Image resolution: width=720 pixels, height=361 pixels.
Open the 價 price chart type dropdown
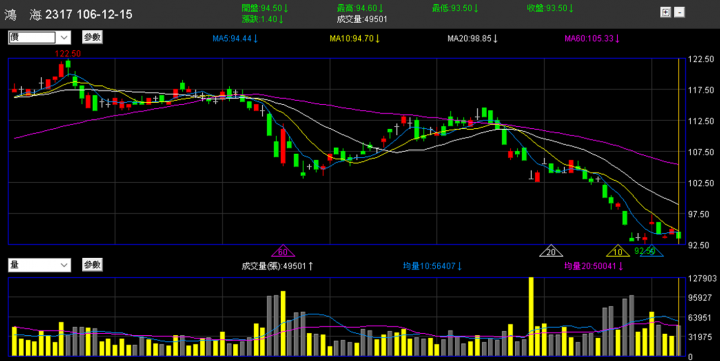click(x=39, y=37)
